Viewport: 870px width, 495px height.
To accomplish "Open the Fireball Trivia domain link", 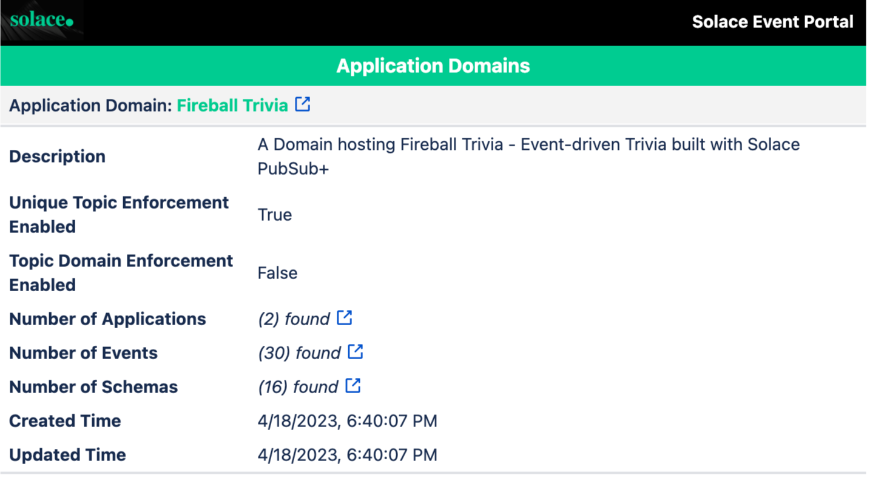I will click(232, 105).
